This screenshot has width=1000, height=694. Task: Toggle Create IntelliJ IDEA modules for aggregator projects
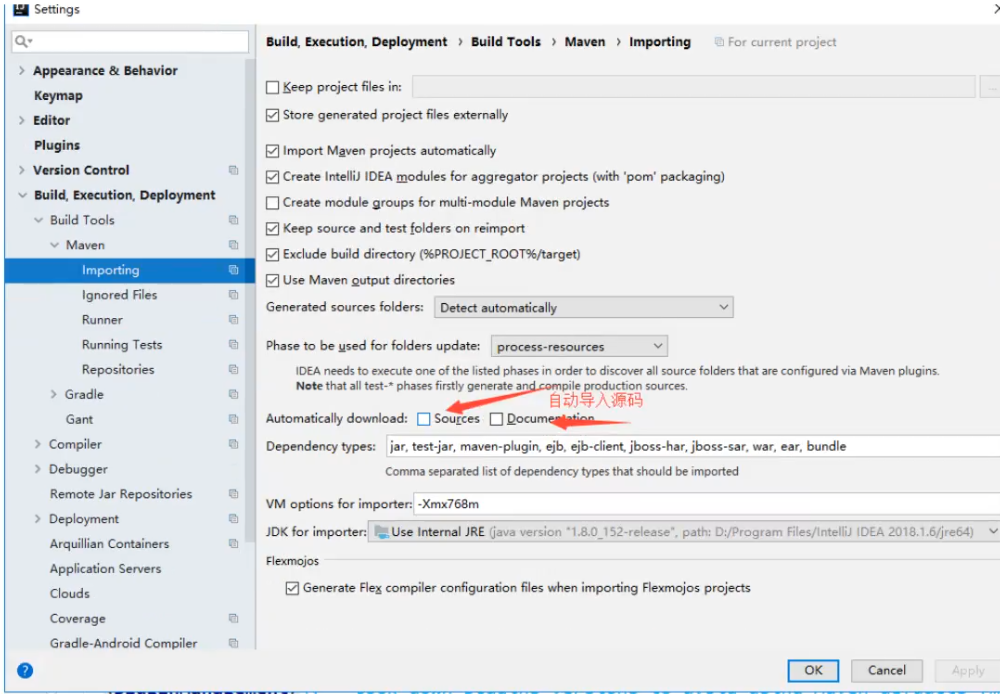(272, 177)
